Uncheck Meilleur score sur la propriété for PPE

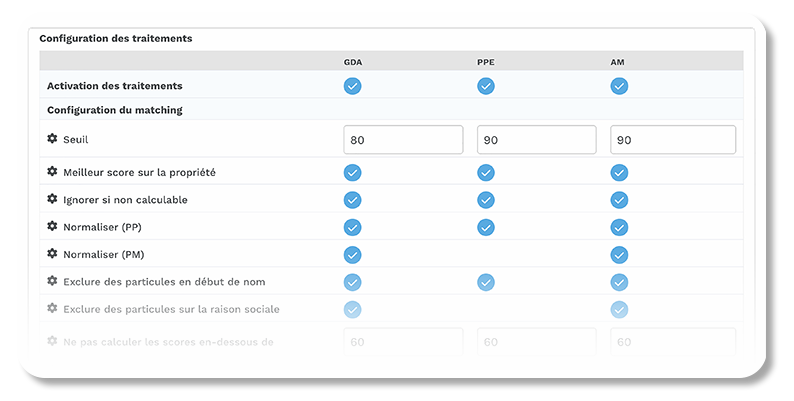pos(486,172)
